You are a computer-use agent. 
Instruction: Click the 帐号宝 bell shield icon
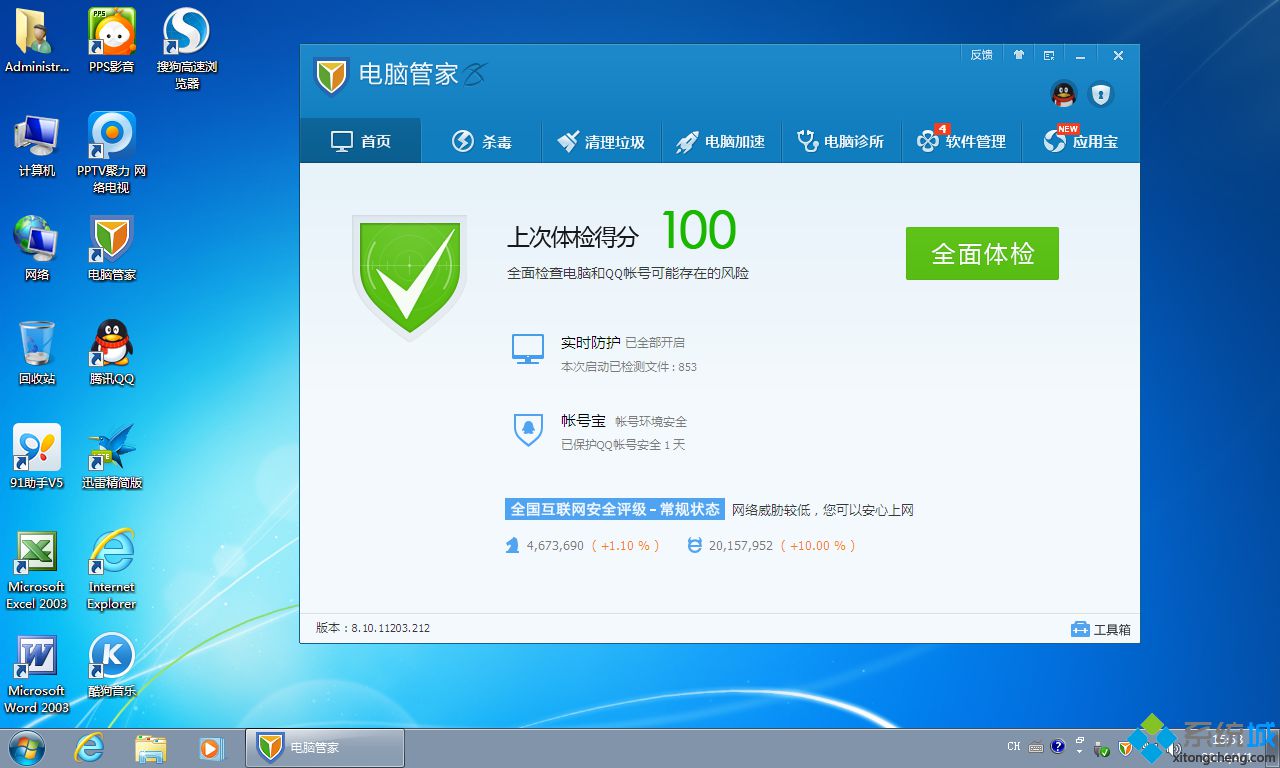click(x=527, y=430)
